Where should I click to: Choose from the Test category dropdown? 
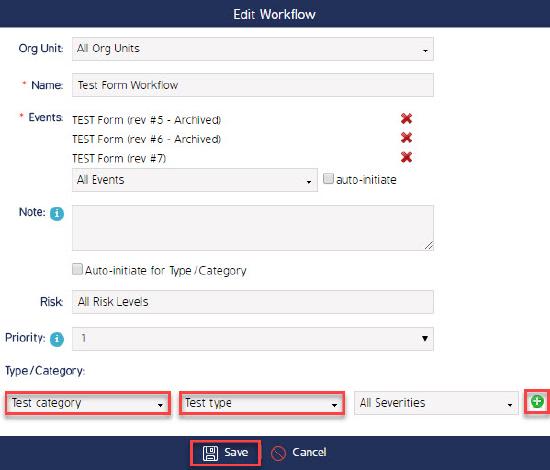[88, 403]
